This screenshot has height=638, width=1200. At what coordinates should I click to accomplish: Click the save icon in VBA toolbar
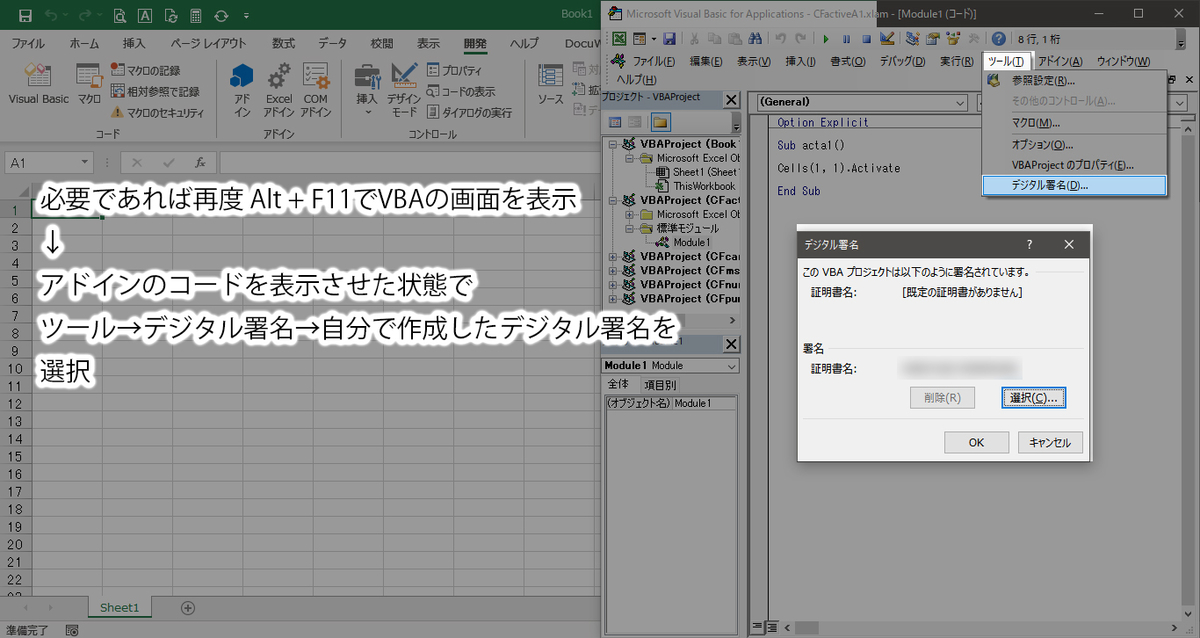669,38
